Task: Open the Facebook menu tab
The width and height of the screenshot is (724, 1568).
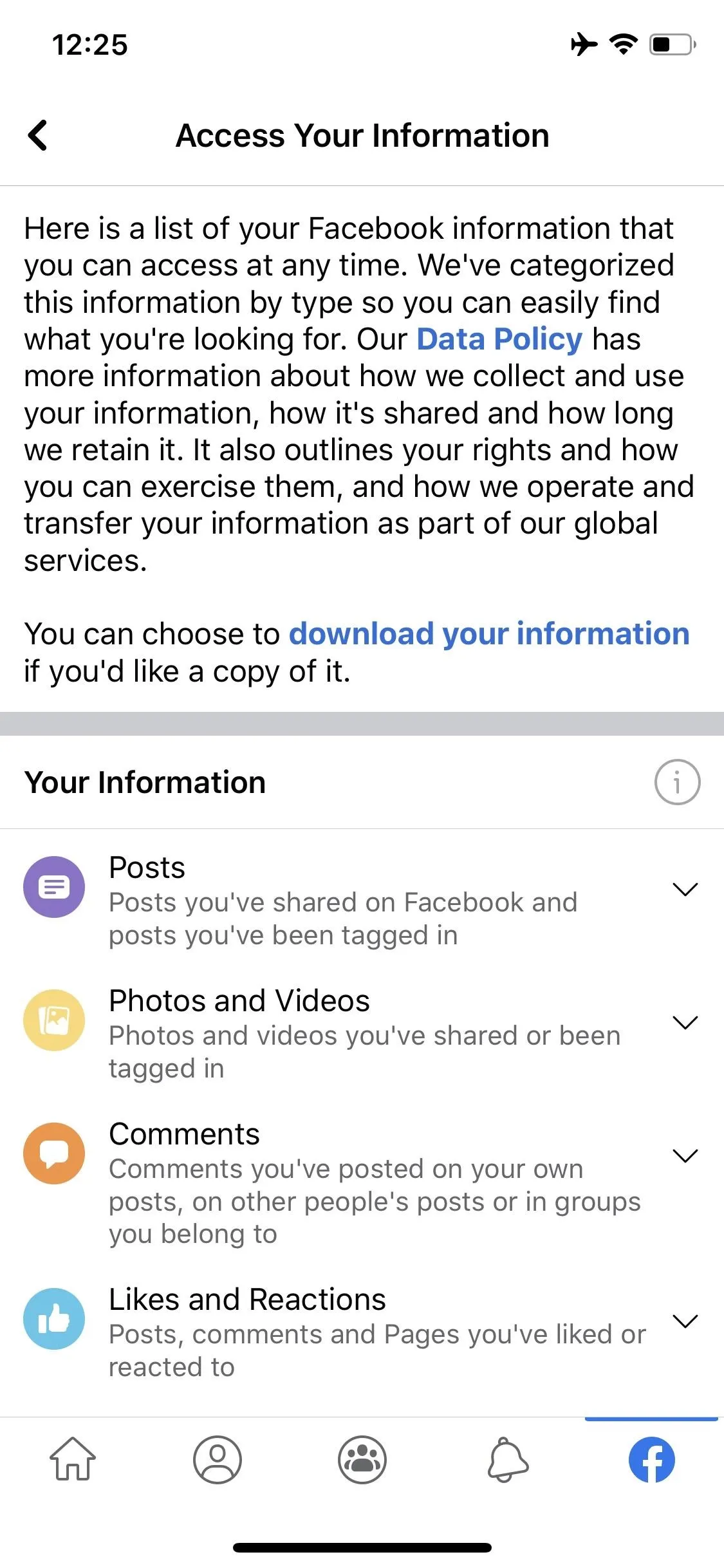Action: click(652, 1459)
